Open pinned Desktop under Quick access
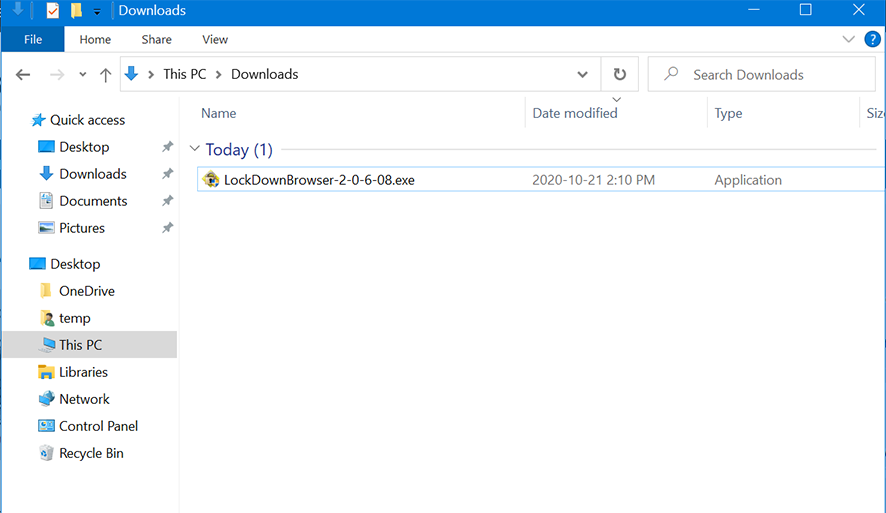Image resolution: width=886 pixels, height=513 pixels. pos(84,147)
